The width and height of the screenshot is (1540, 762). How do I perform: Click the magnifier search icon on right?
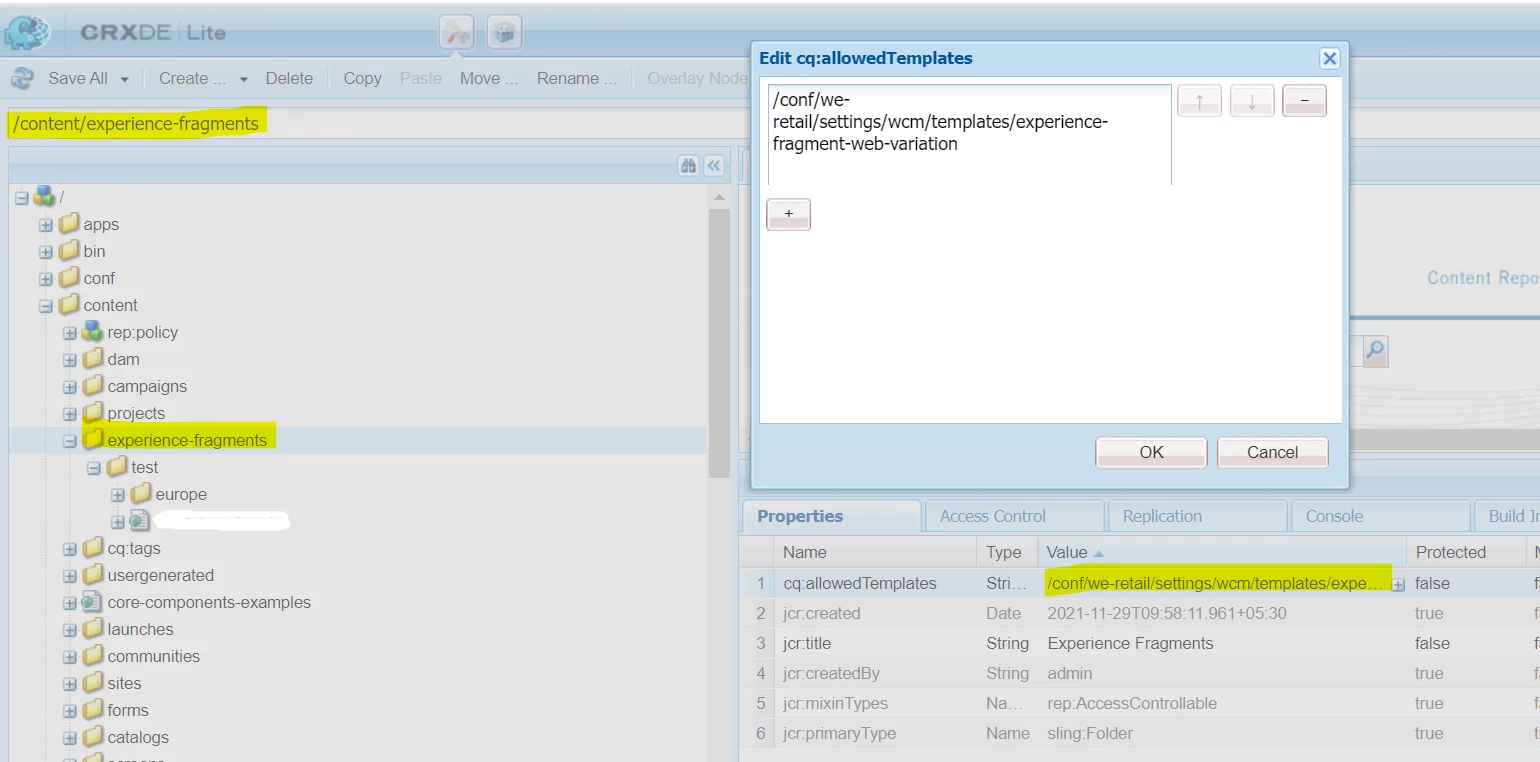pos(1376,351)
